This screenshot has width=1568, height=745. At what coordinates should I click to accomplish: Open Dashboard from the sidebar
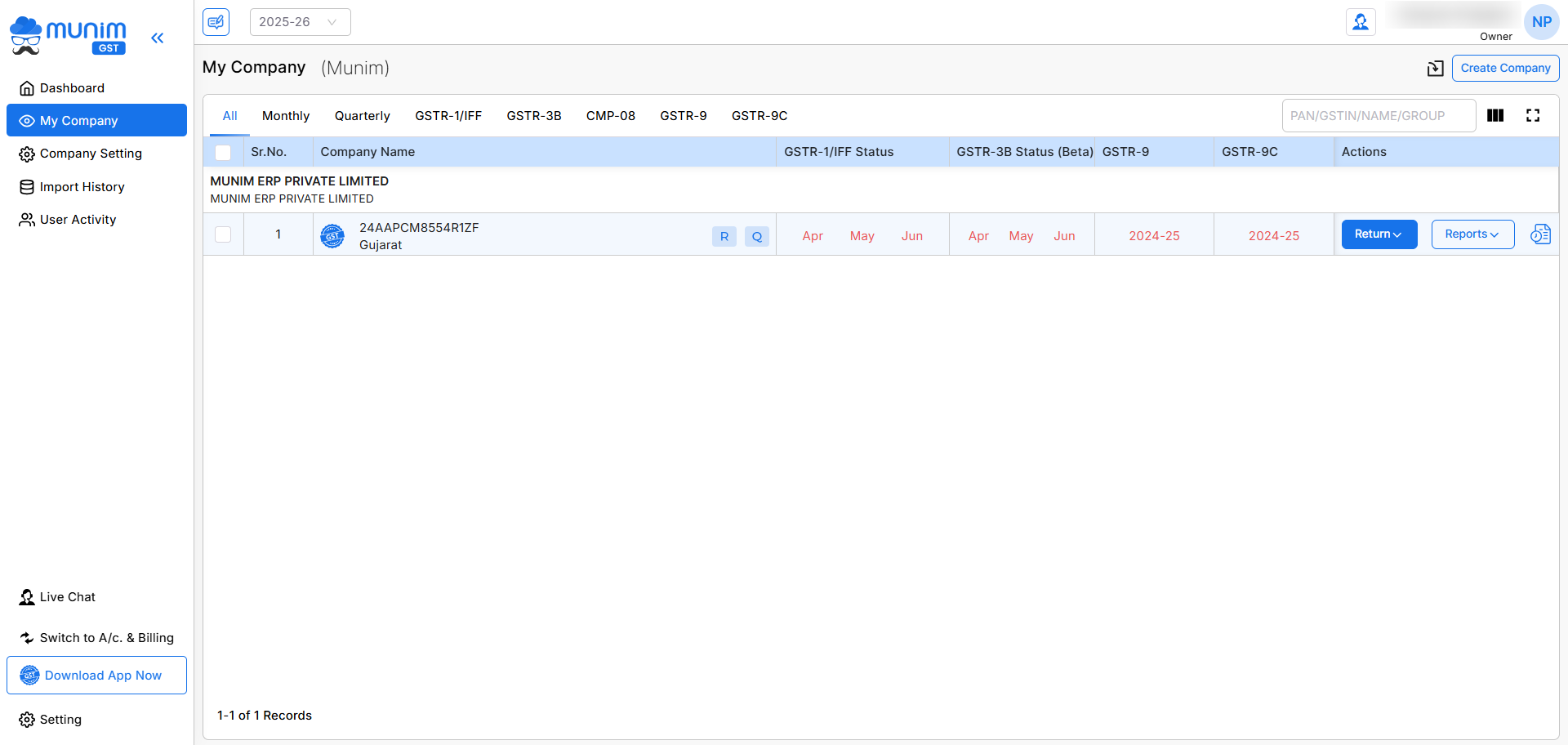pos(96,88)
